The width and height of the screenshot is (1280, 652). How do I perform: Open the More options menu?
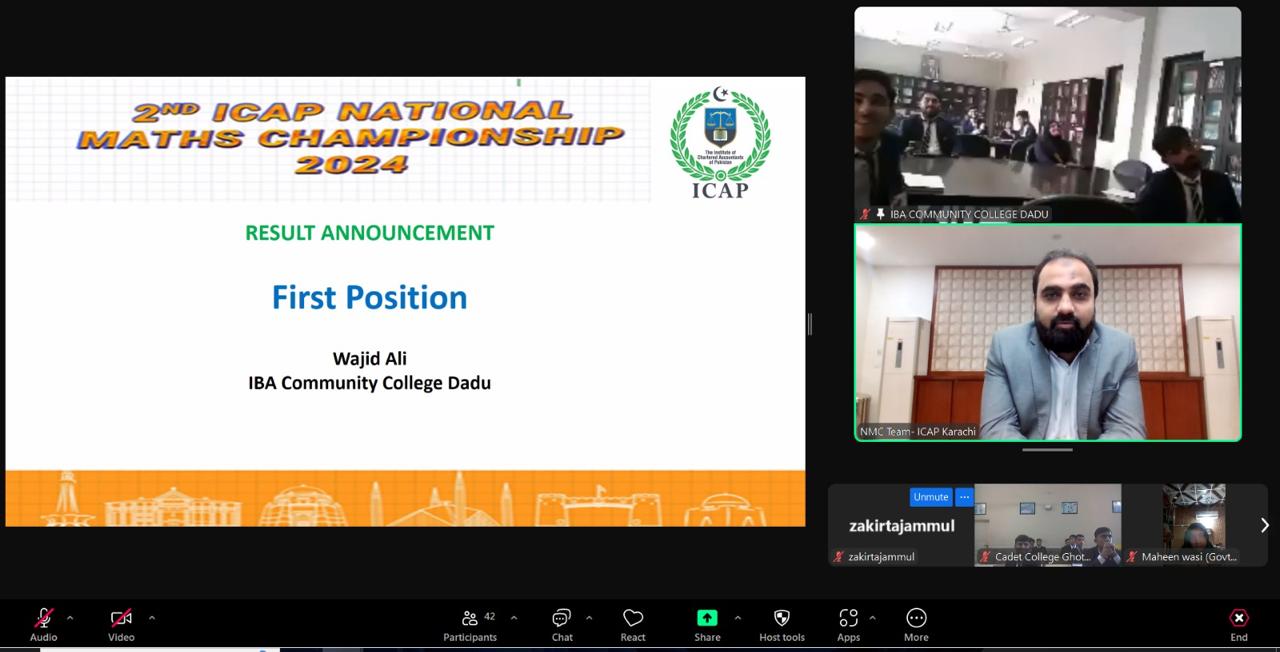[916, 624]
